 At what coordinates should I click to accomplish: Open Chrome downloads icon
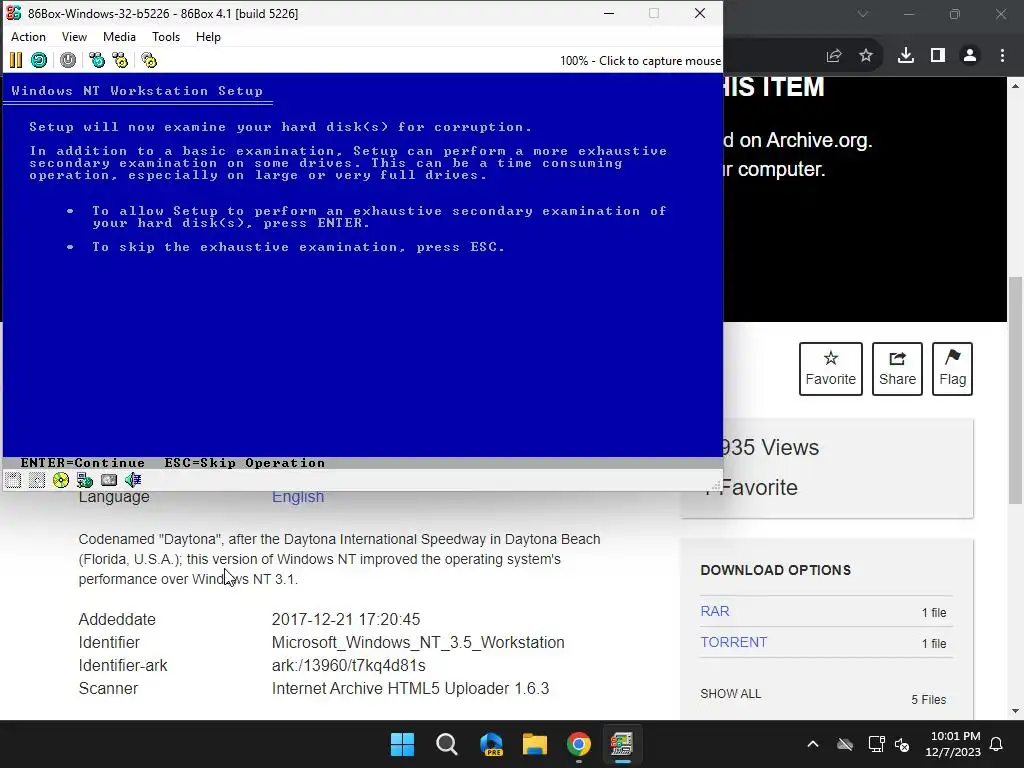tap(906, 56)
